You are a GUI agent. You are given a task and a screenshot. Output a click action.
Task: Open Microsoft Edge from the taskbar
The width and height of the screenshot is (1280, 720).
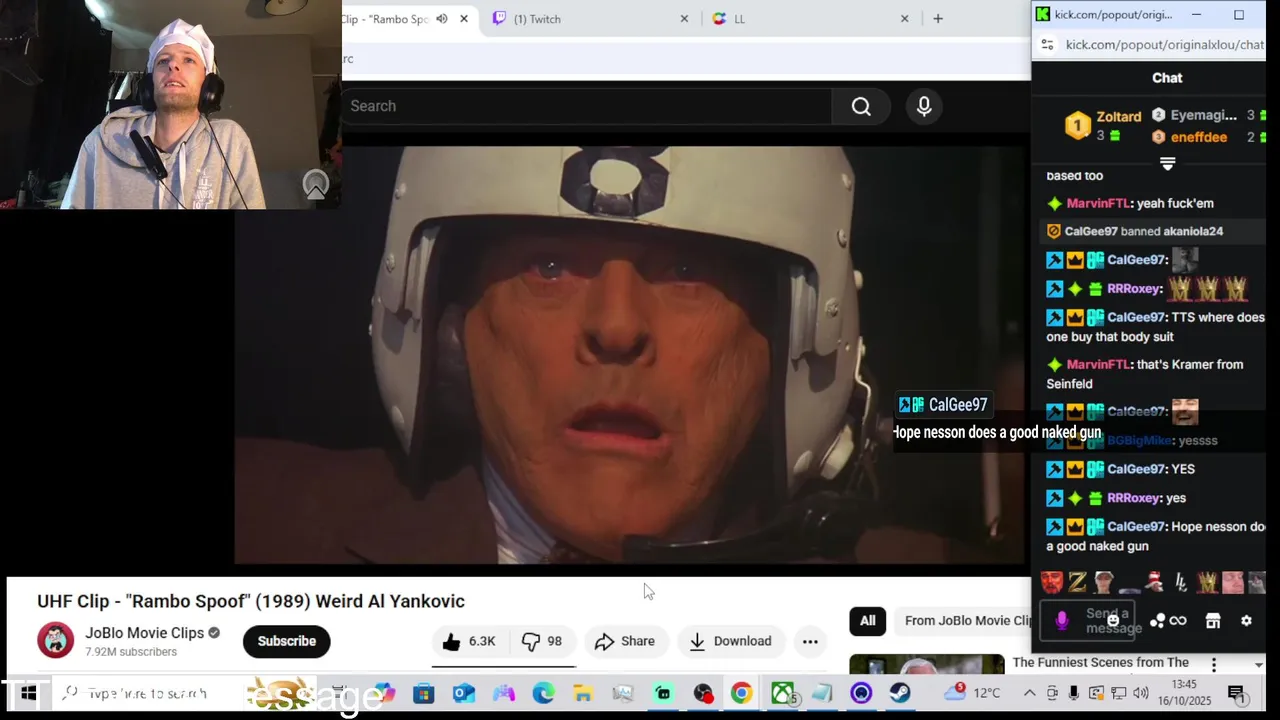pyautogui.click(x=543, y=693)
